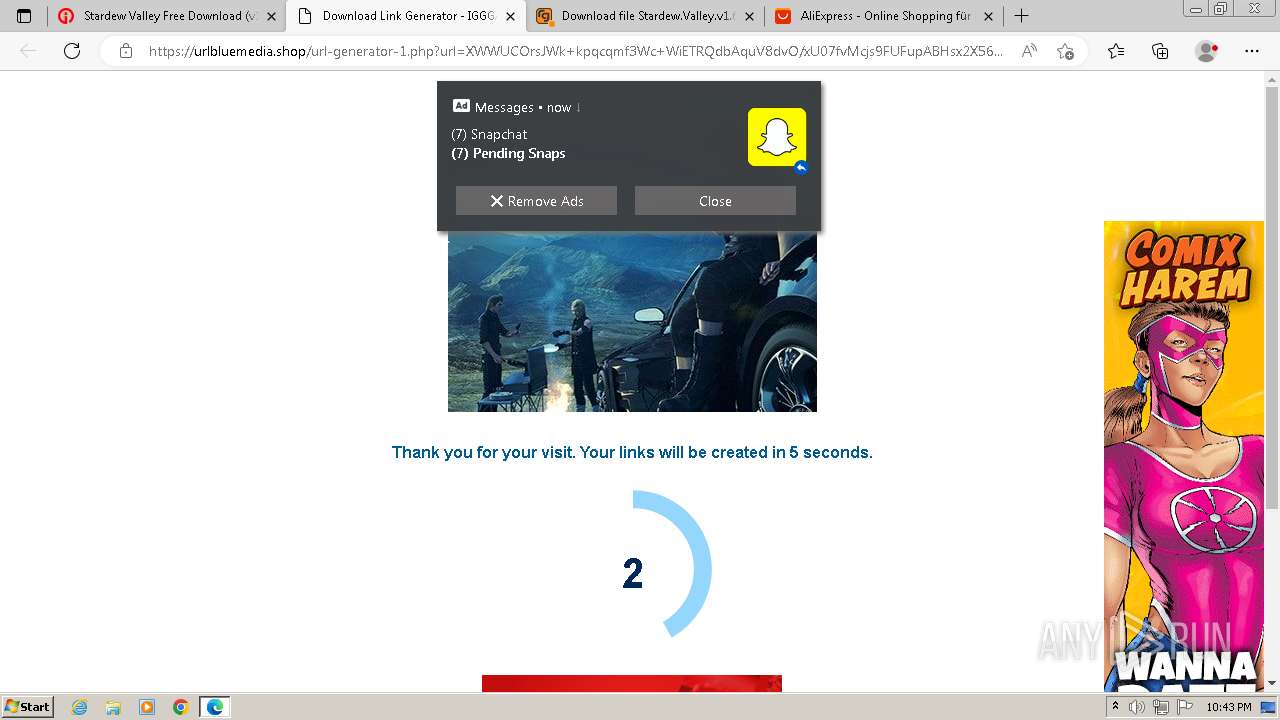Launch Google Chrome from taskbar
The width and height of the screenshot is (1280, 720).
(180, 707)
